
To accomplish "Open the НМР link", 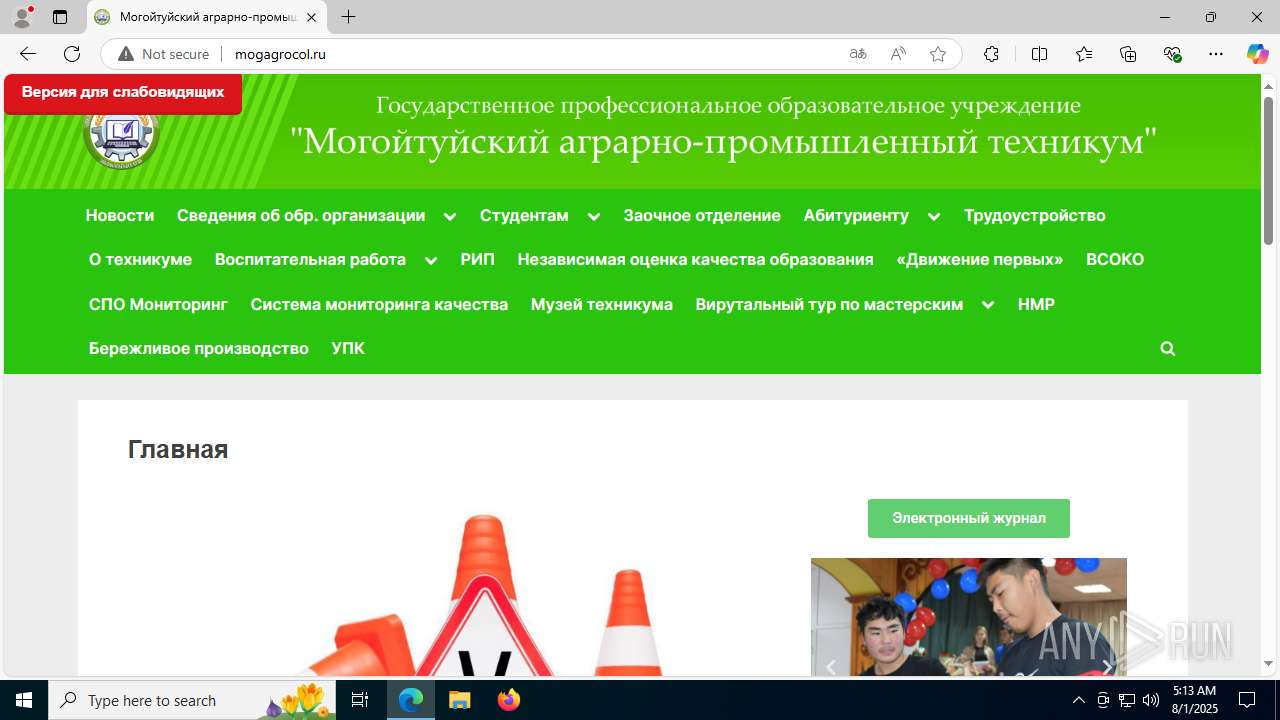I will tap(1036, 304).
